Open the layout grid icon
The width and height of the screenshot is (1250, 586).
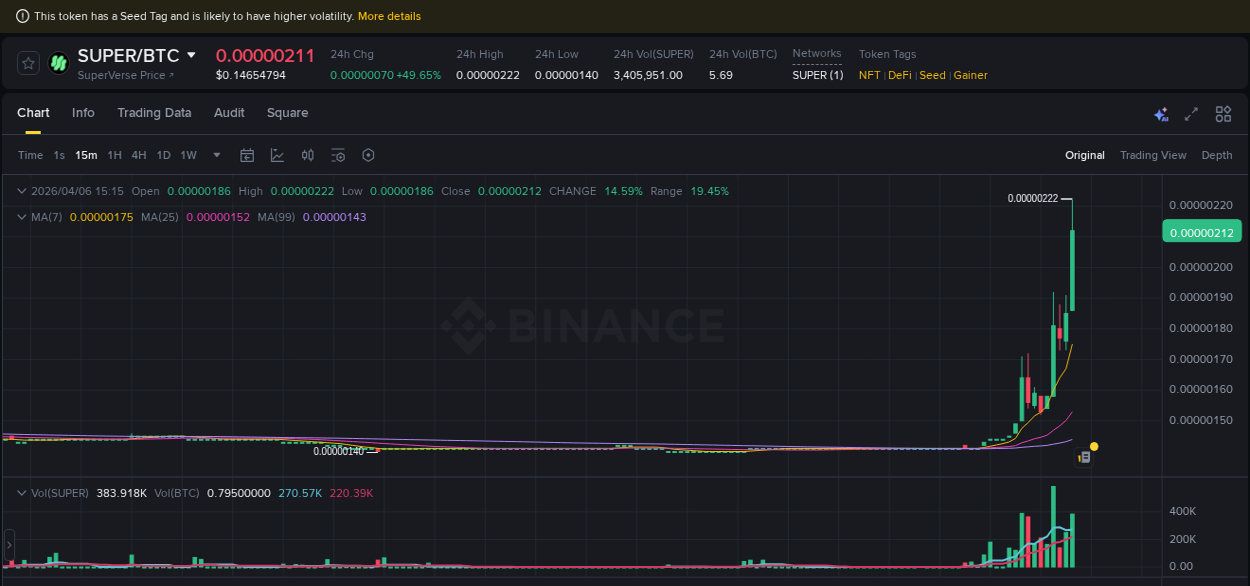coord(1223,114)
